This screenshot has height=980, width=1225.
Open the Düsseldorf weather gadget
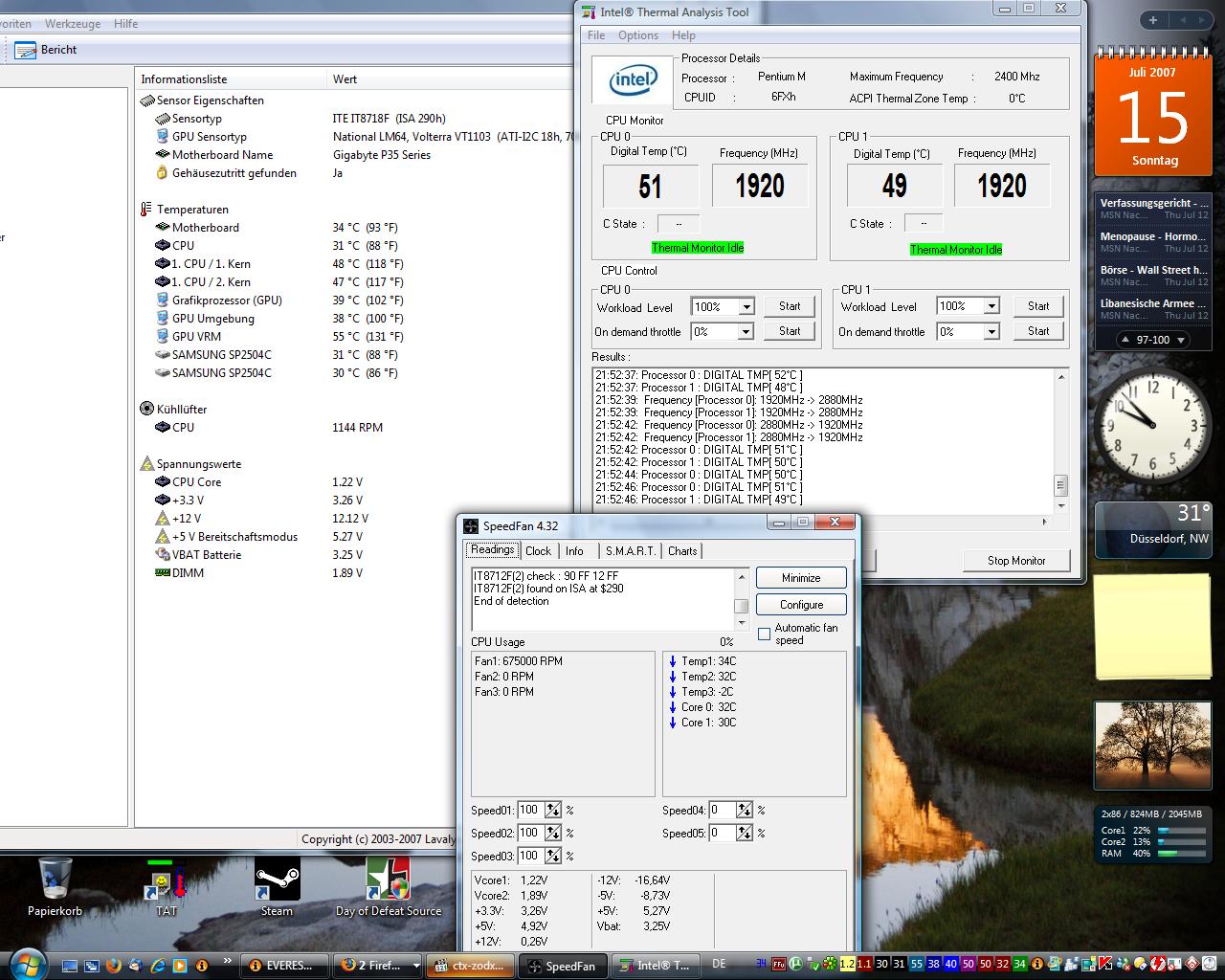tap(1153, 529)
